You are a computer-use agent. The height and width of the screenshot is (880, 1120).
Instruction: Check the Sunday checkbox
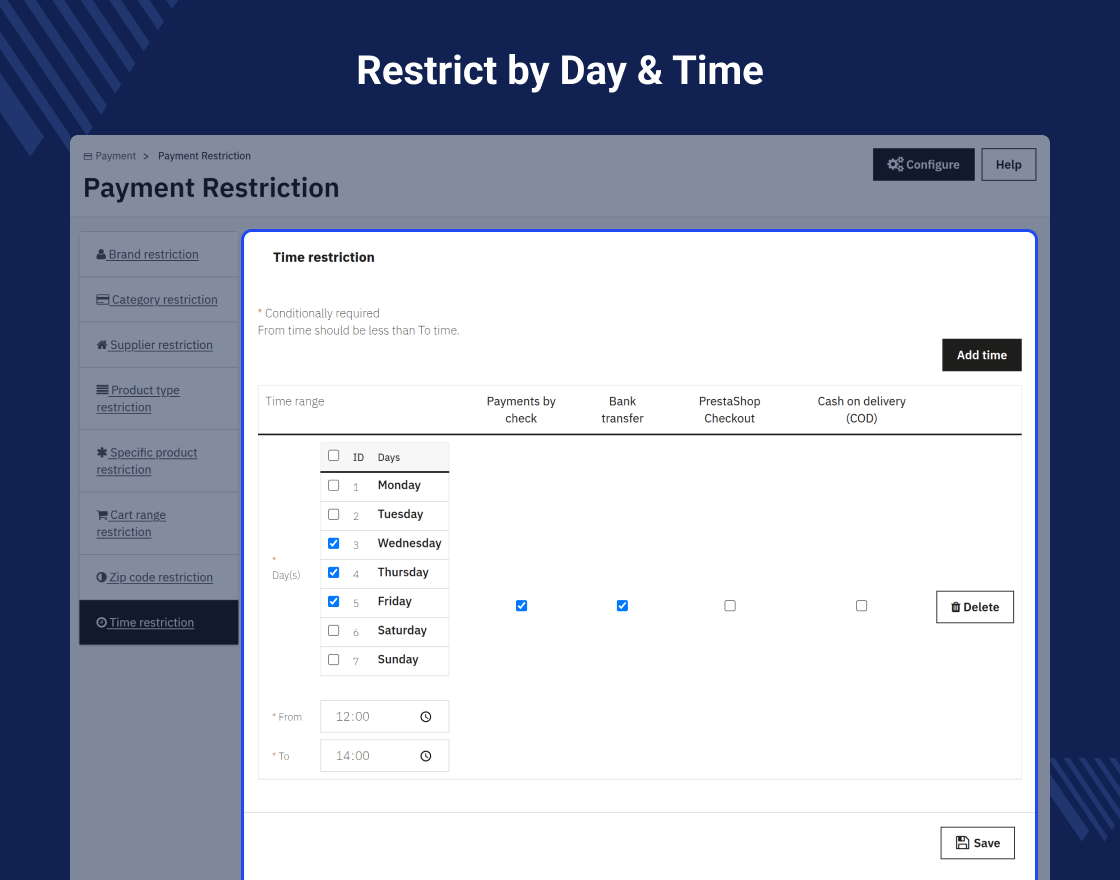[x=334, y=659]
